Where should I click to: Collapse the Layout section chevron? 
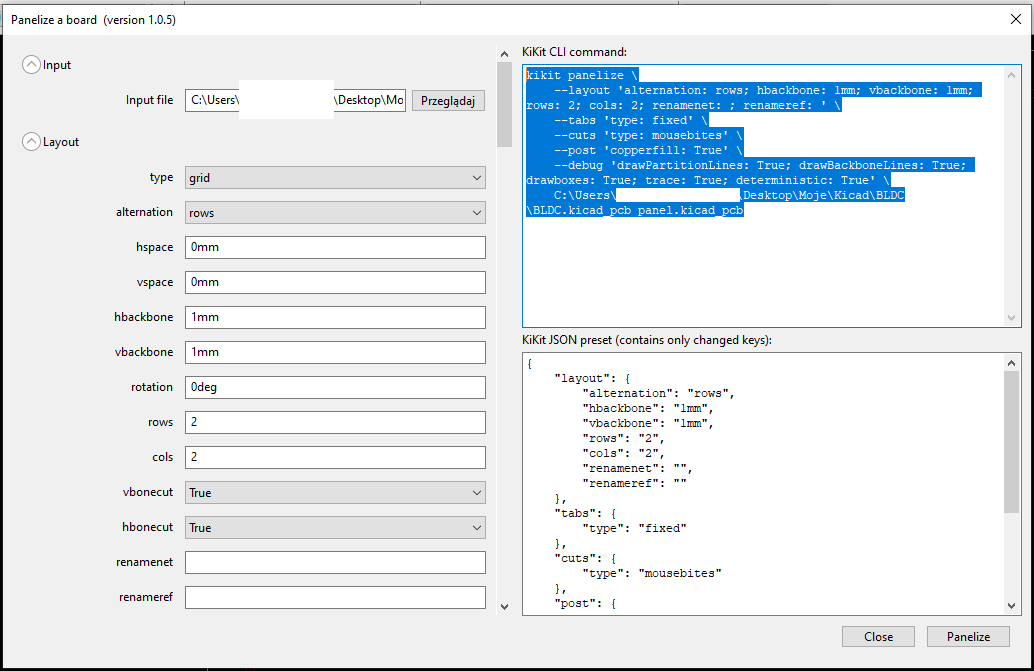coord(31,142)
